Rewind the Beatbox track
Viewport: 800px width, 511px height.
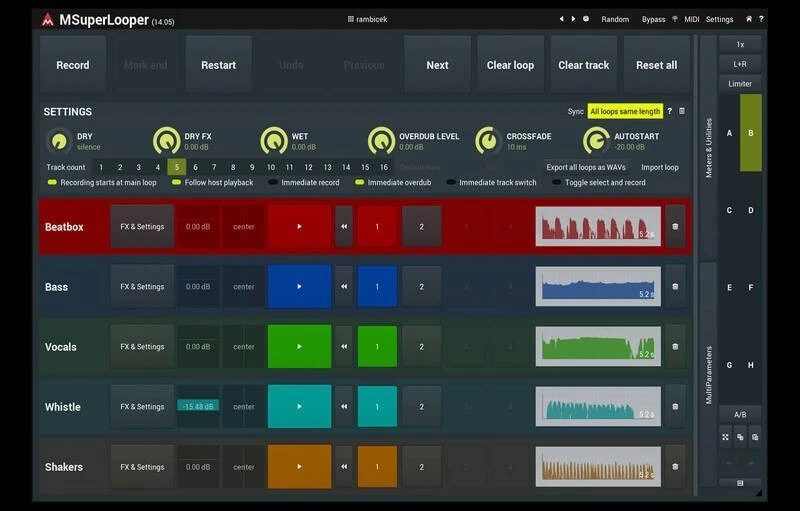click(344, 226)
